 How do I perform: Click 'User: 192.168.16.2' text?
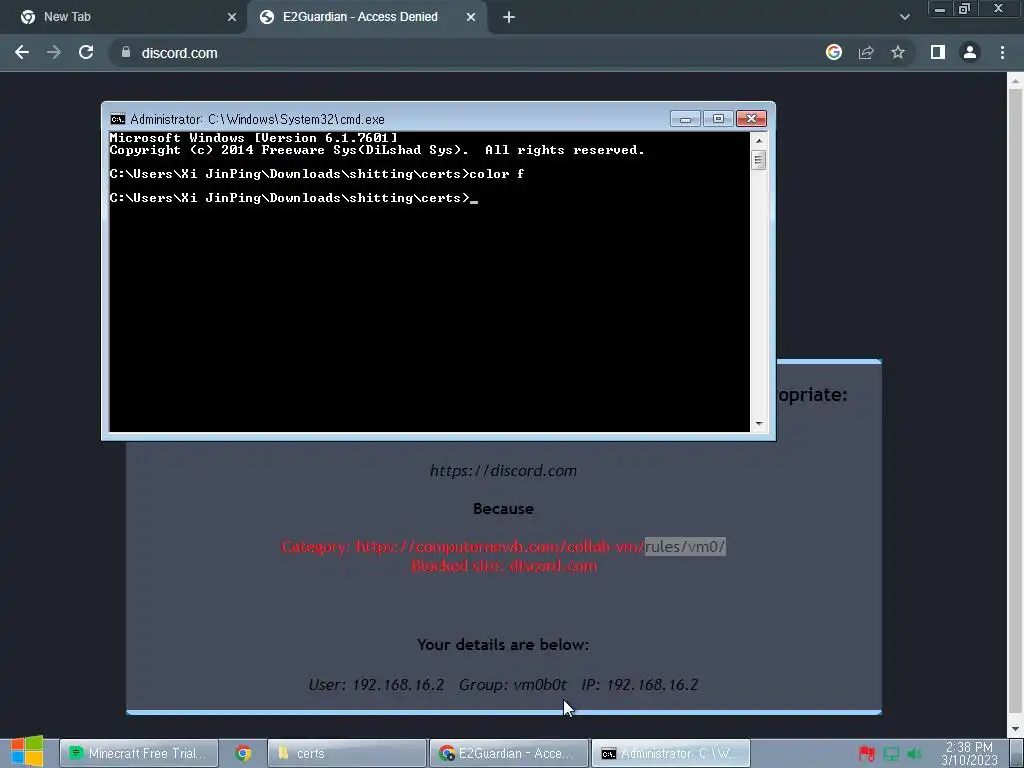point(376,684)
